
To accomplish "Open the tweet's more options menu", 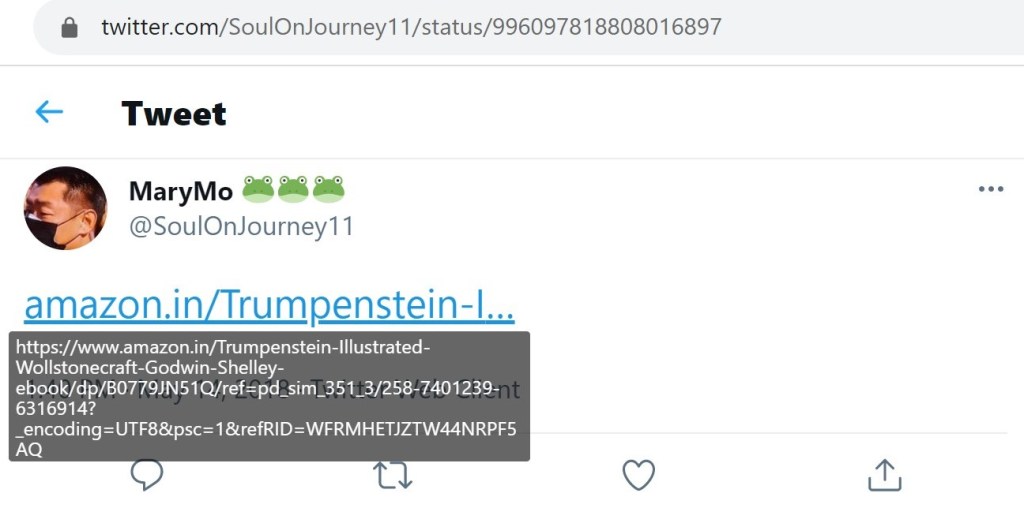I will tap(990, 189).
